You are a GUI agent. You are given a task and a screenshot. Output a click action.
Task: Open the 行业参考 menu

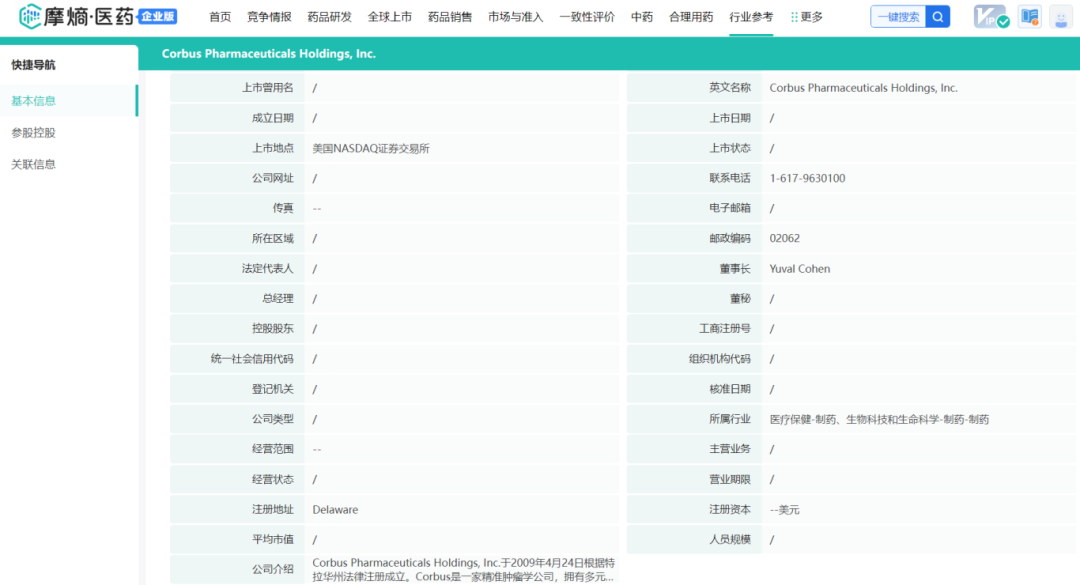(751, 17)
